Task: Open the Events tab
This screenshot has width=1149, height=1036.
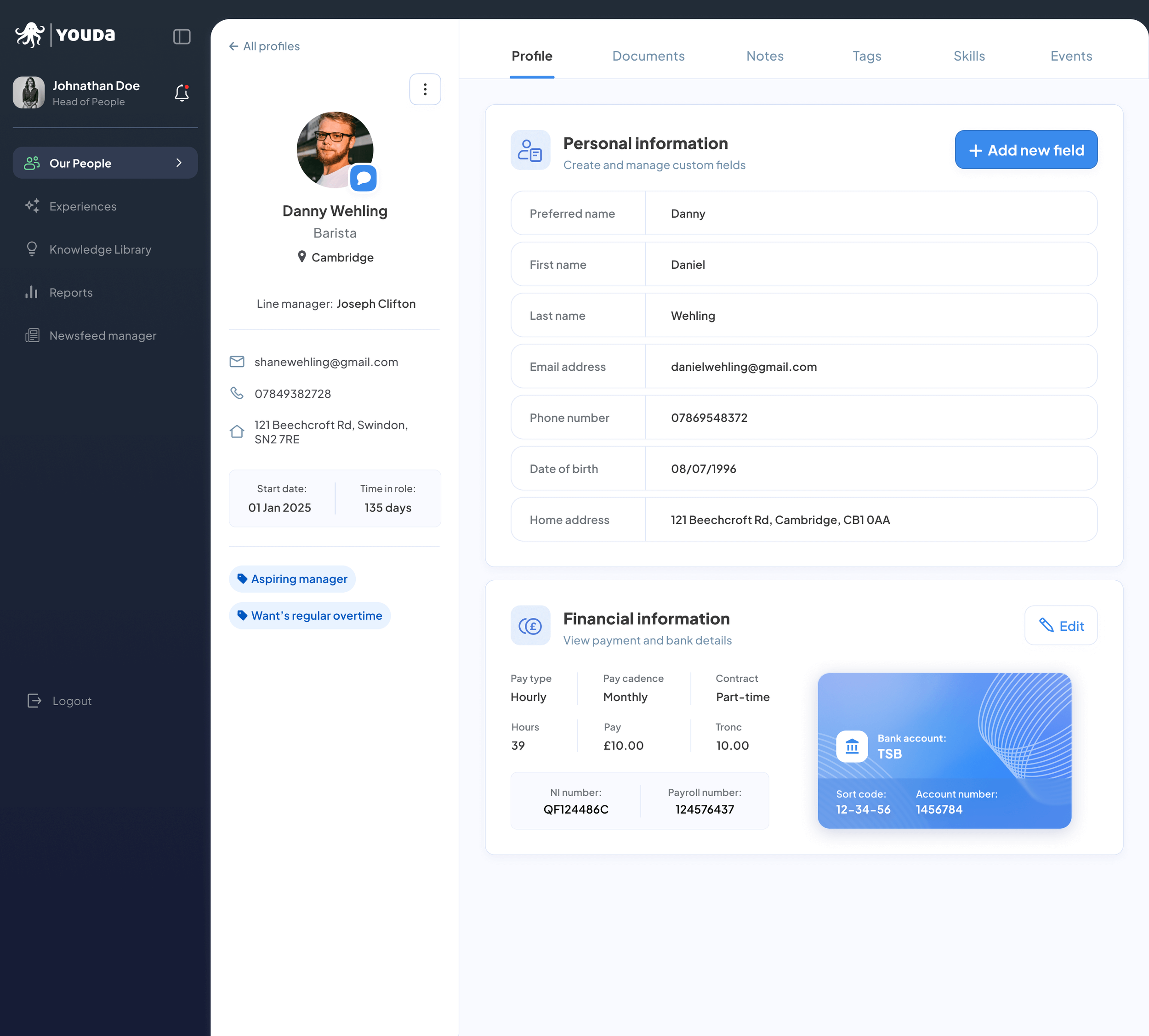Action: 1070,56
